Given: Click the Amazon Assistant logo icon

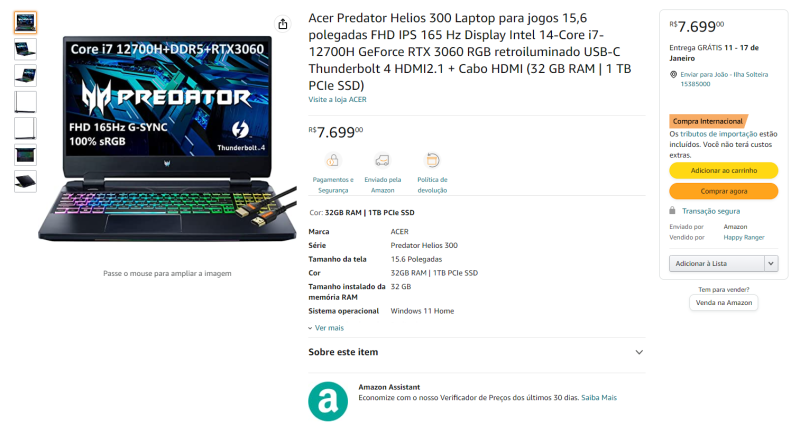Looking at the screenshot, I should [328, 401].
